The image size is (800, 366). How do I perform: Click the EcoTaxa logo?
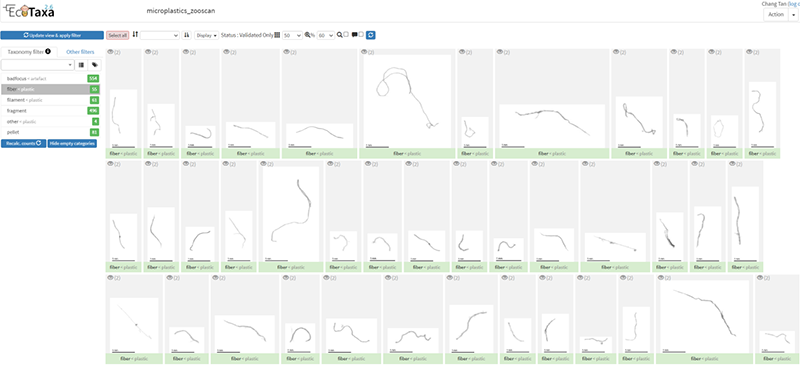[29, 10]
